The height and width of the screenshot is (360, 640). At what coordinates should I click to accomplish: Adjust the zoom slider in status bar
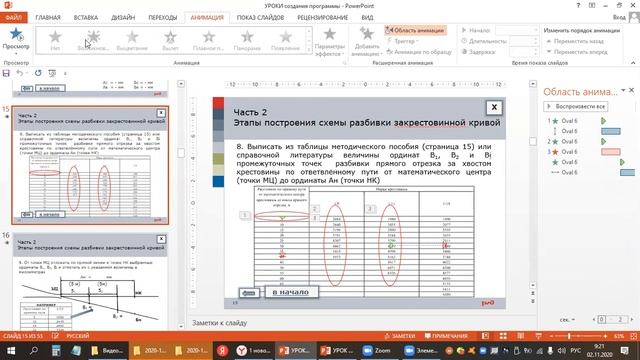point(569,336)
